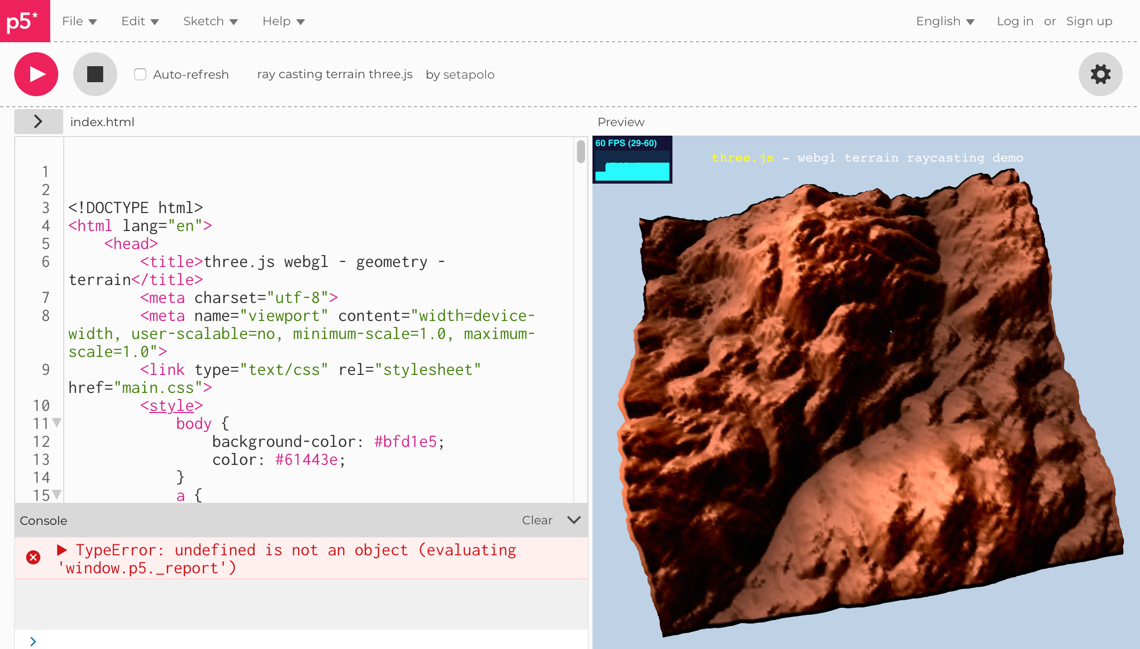Click the #61443e color value
This screenshot has width=1140, height=649.
pos(306,460)
